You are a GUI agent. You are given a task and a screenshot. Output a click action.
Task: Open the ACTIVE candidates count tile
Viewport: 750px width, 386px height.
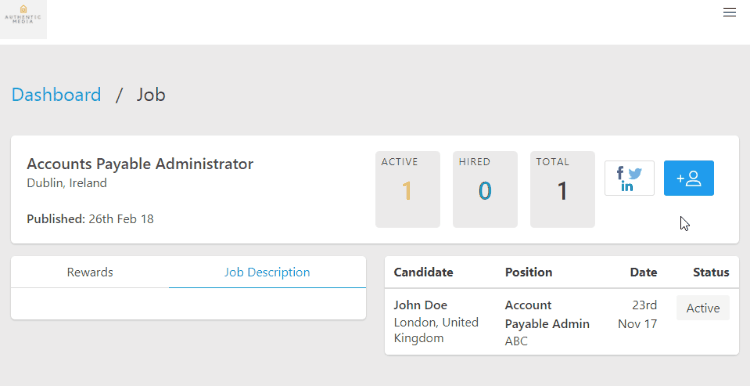point(408,189)
